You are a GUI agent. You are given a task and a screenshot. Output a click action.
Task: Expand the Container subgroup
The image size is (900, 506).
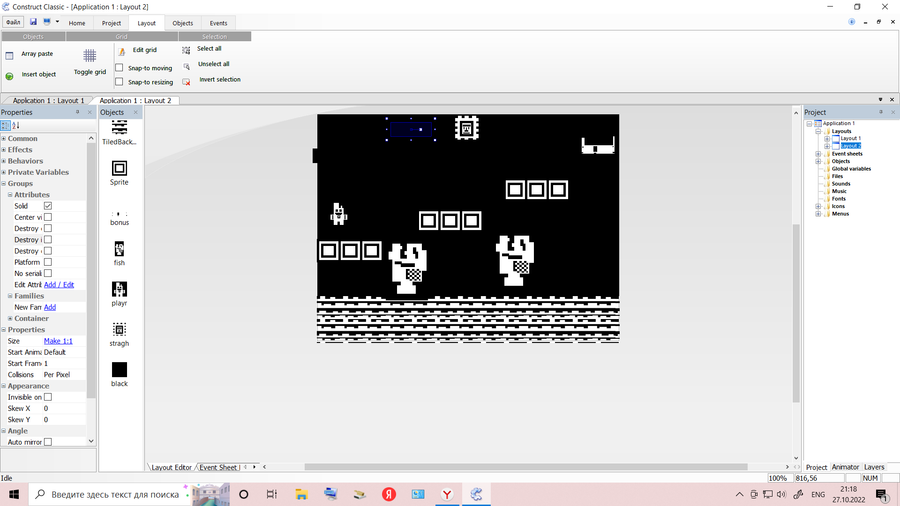click(x=10, y=318)
